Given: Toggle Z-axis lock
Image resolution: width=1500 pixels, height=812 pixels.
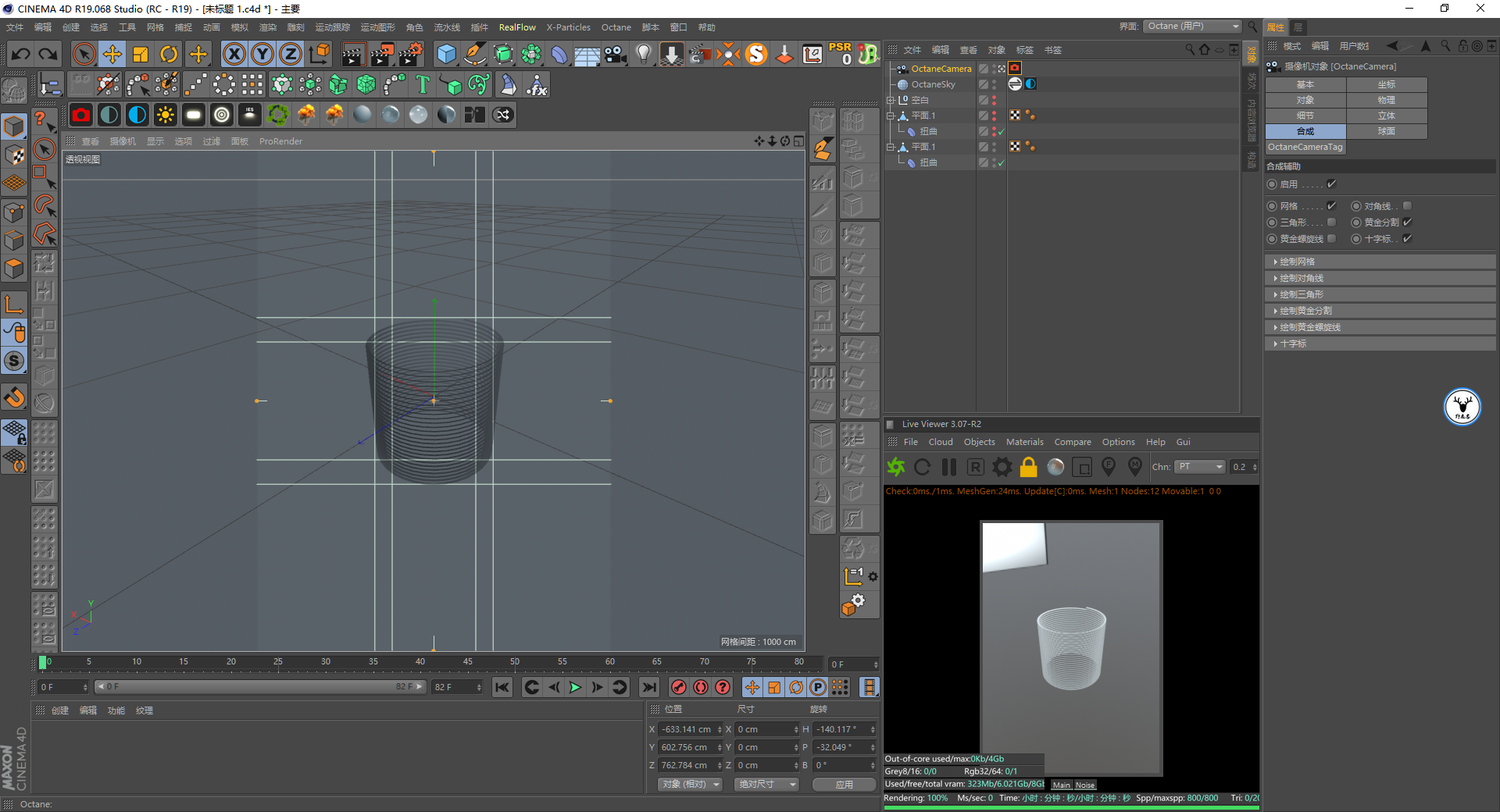Looking at the screenshot, I should tap(291, 55).
